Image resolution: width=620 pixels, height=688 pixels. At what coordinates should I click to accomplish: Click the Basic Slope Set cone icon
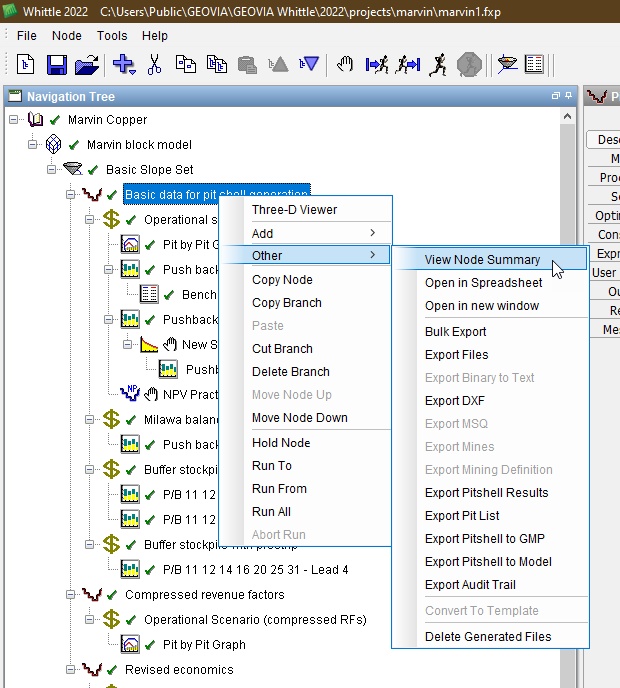[73, 169]
